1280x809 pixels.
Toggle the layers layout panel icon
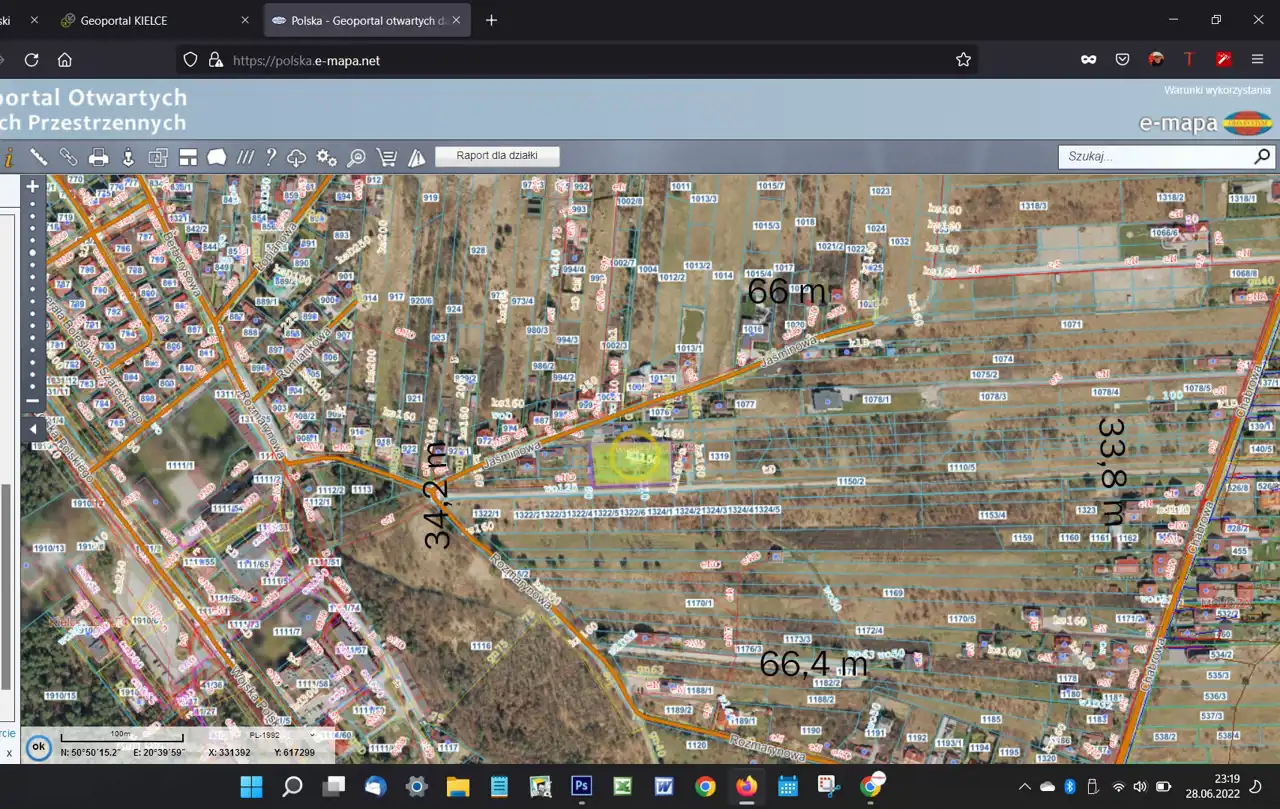coord(188,157)
